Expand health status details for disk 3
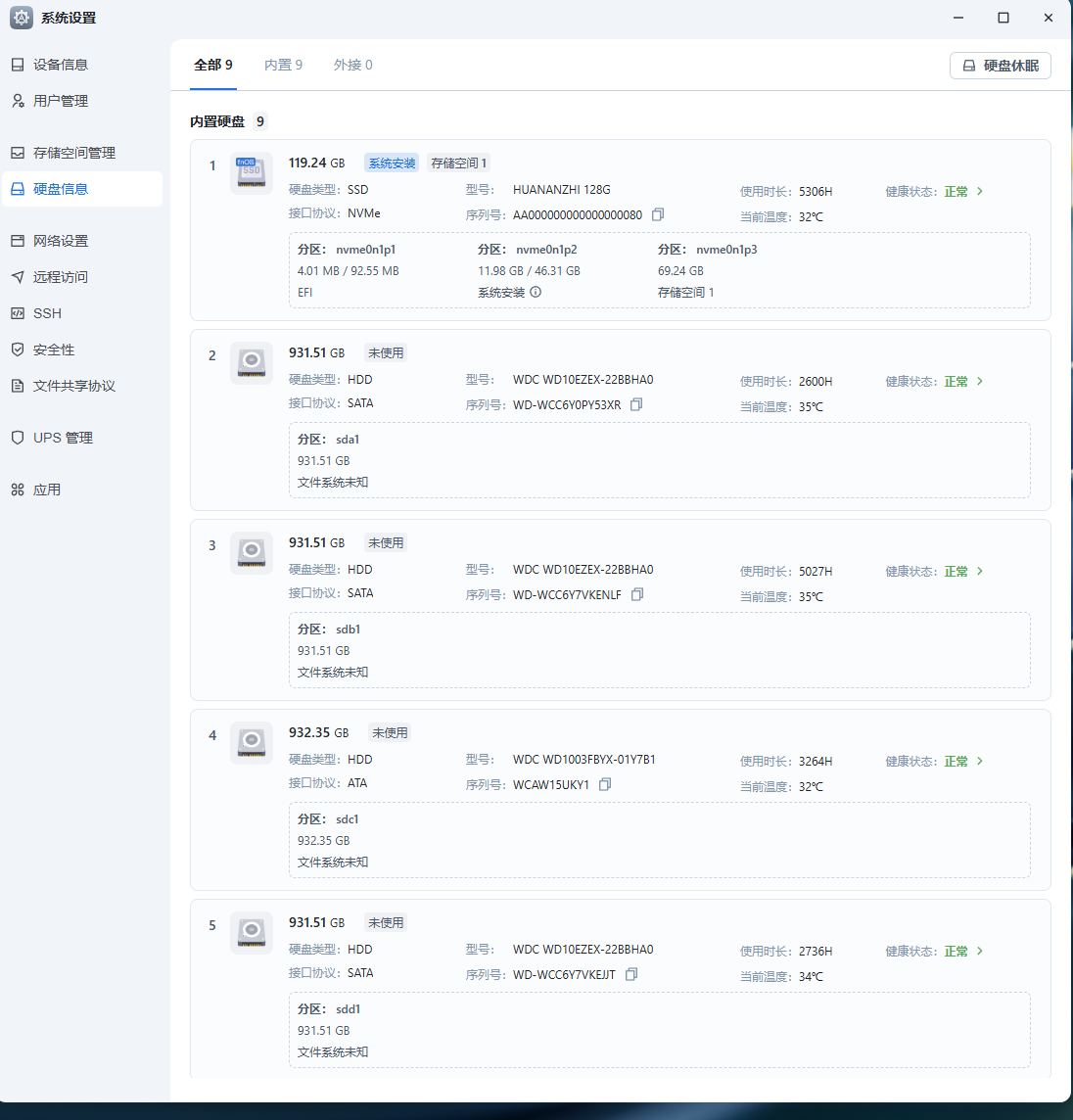 pos(980,572)
